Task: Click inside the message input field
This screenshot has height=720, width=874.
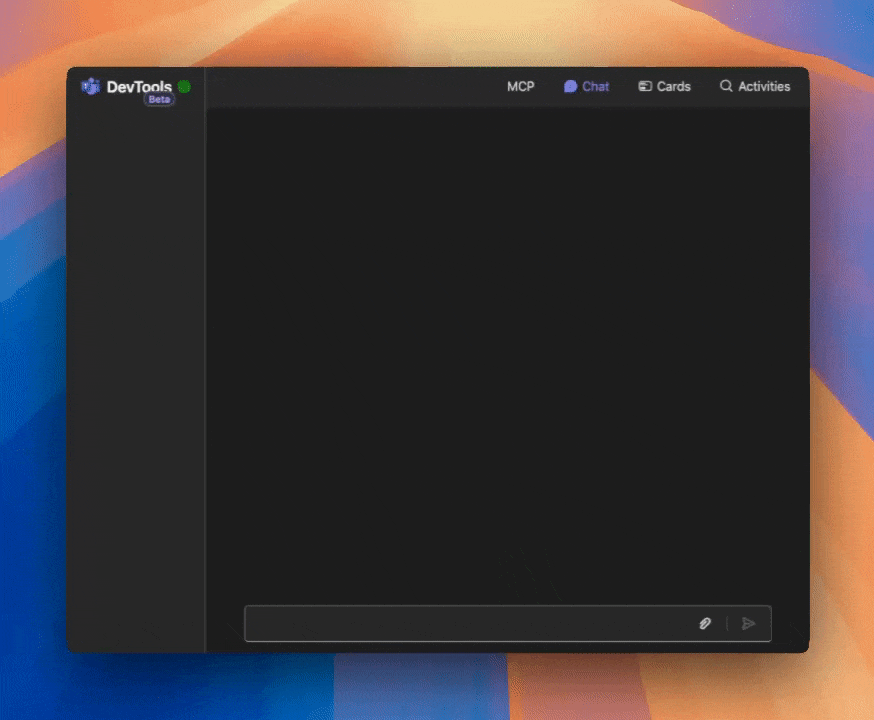Action: coord(450,623)
